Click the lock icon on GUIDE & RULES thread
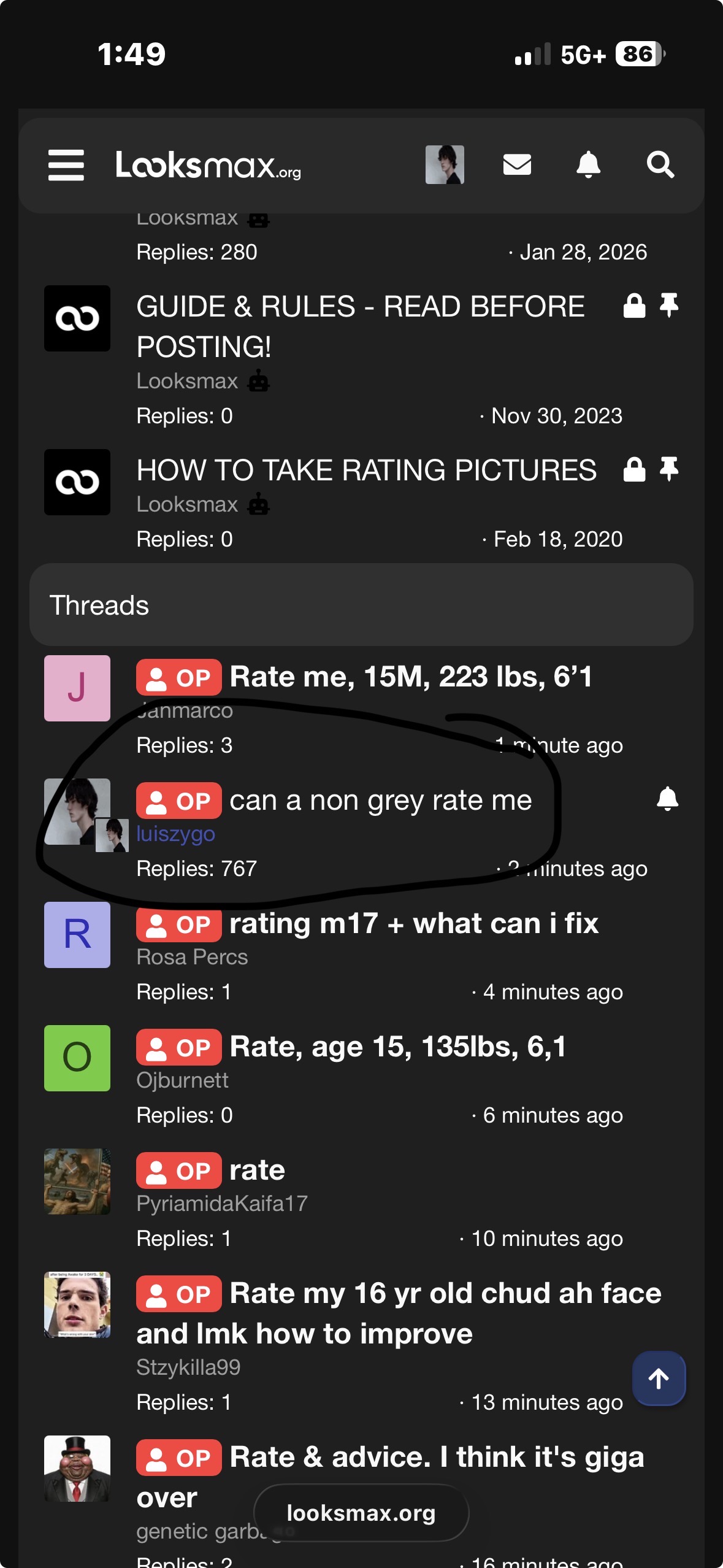Screen dimensions: 723x1568 pos(634,306)
